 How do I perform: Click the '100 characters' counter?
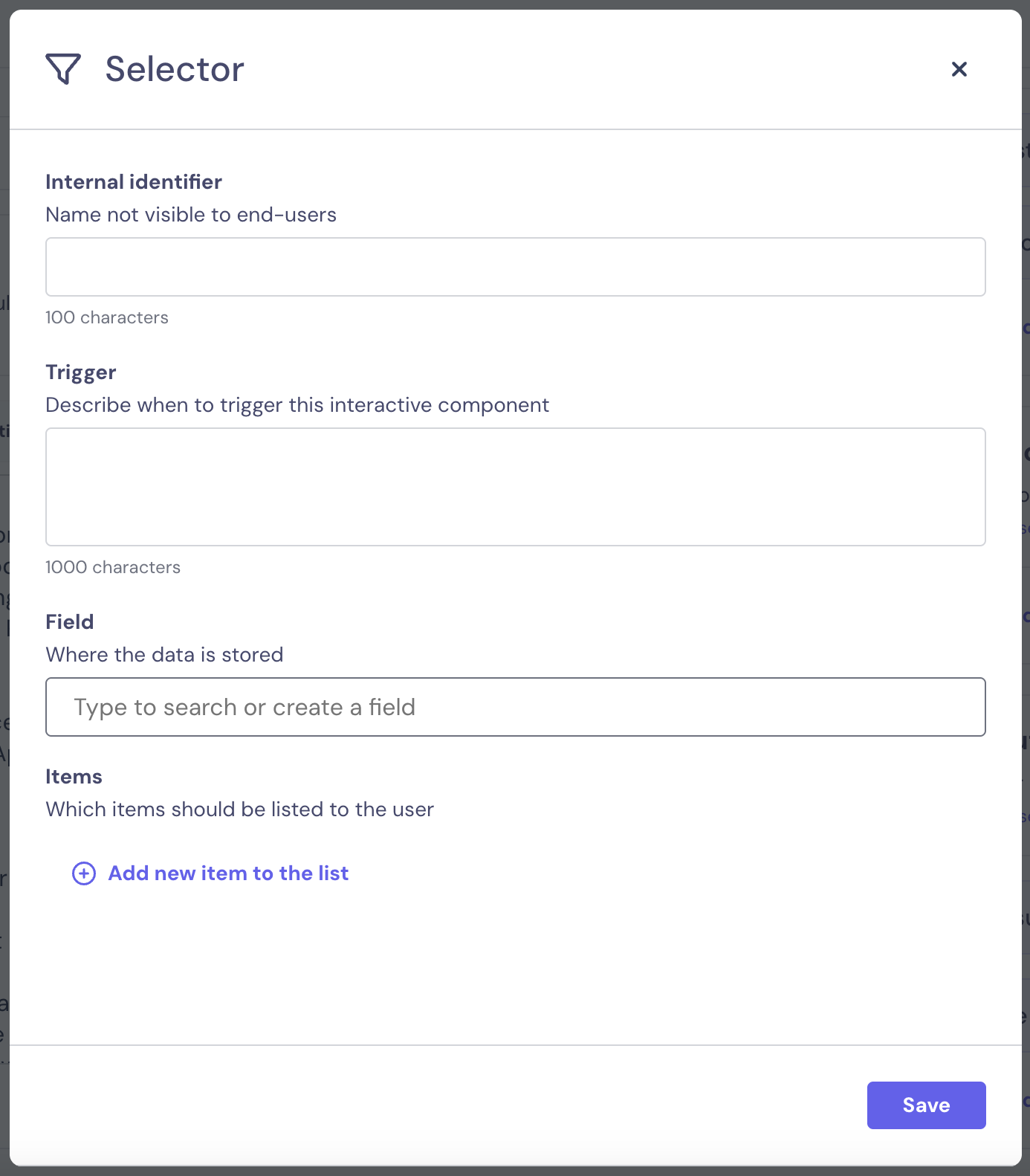coord(107,317)
